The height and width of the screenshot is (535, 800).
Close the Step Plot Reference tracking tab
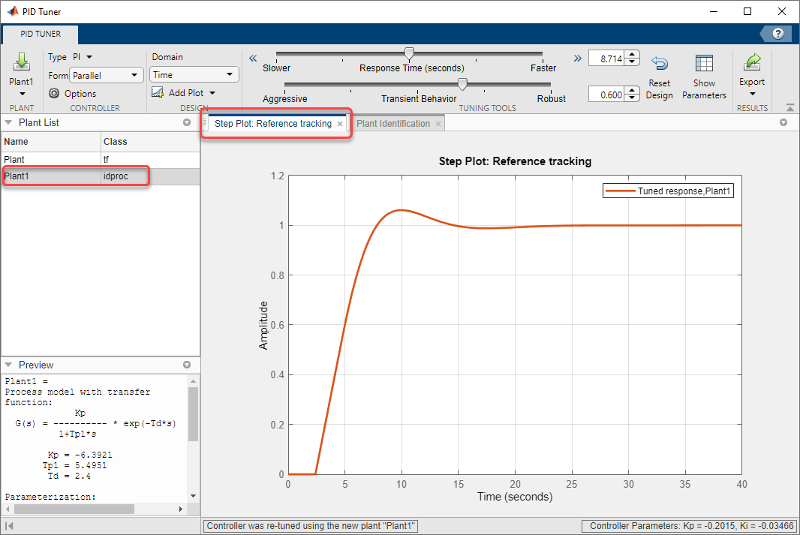pyautogui.click(x=340, y=124)
